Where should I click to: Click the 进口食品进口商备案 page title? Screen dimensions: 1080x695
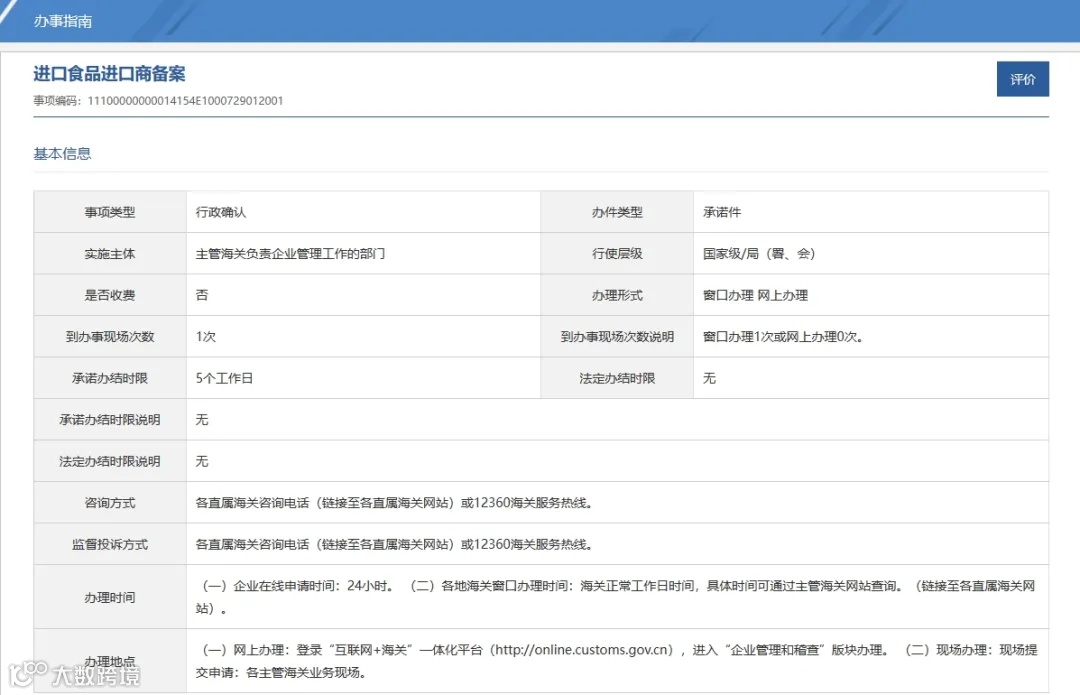click(x=110, y=74)
